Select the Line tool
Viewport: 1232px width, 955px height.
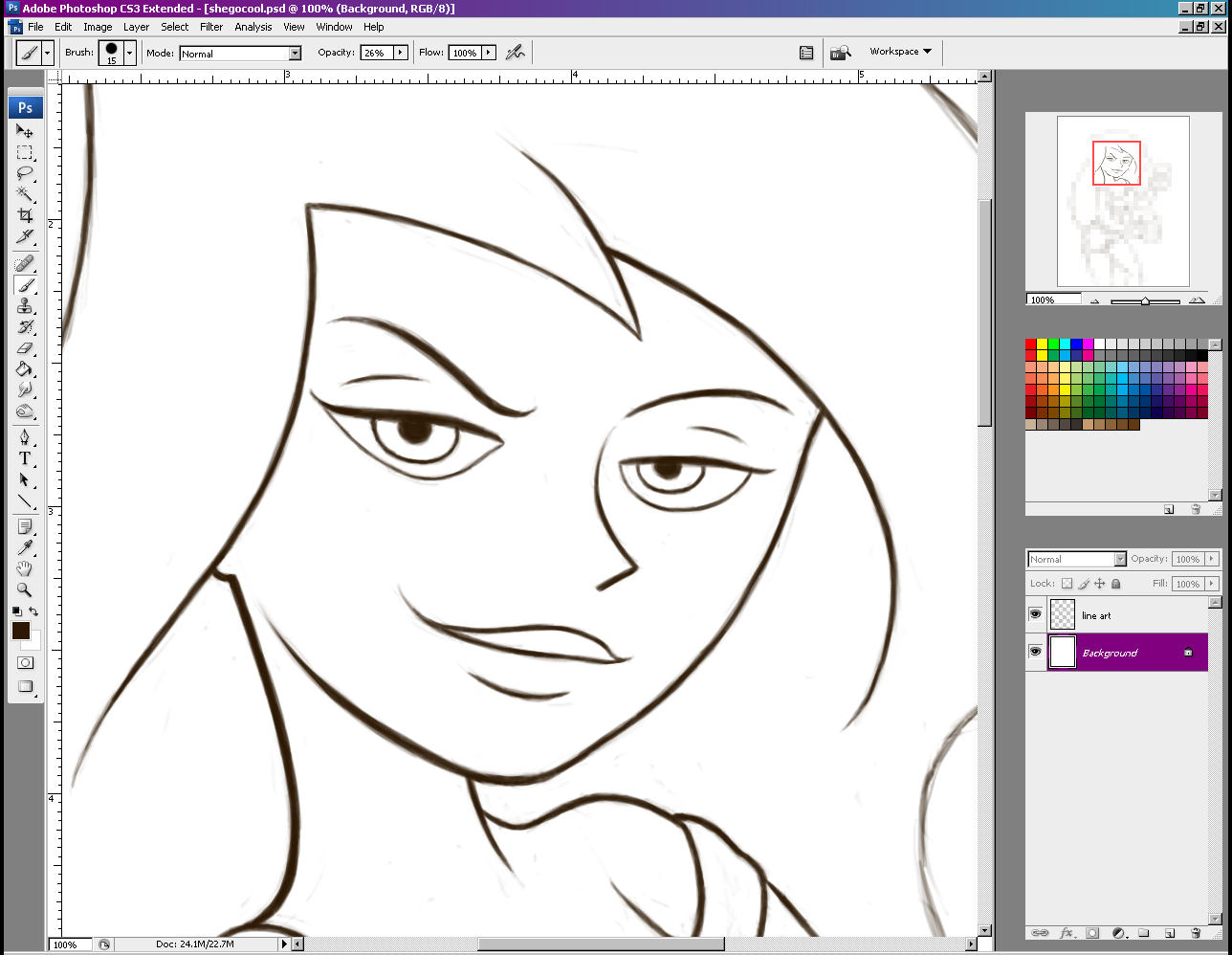pyautogui.click(x=25, y=500)
